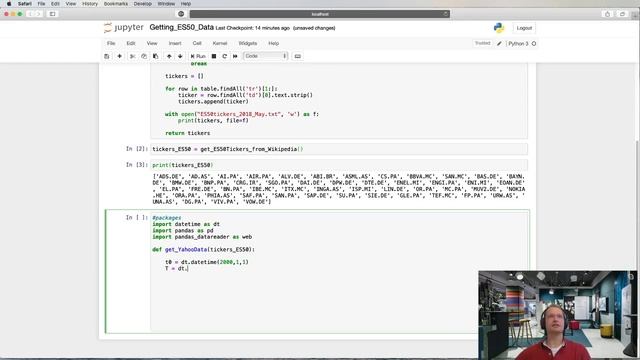Click the localhost address bar
The height and width of the screenshot is (360, 640).
(320, 14)
